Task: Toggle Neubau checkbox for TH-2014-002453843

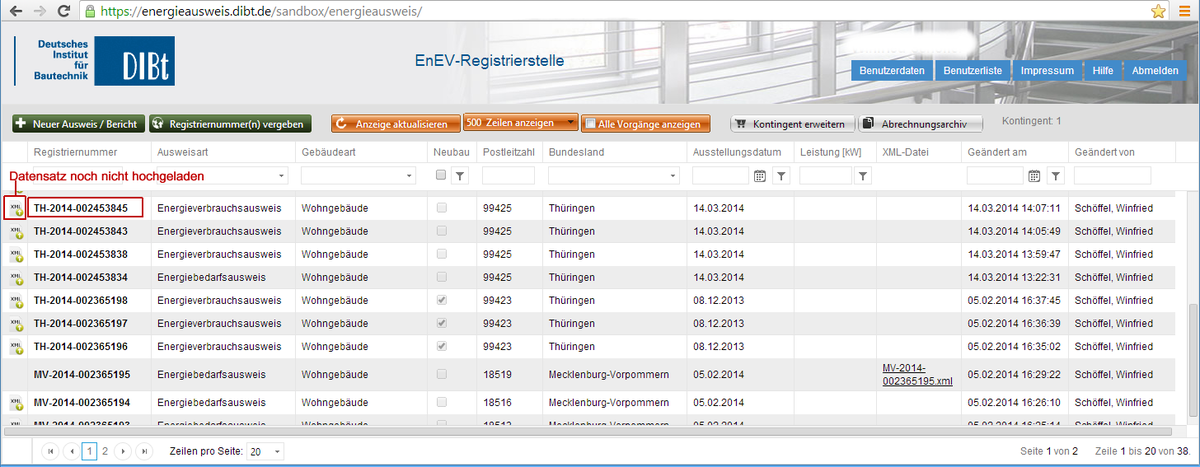Action: tap(442, 231)
